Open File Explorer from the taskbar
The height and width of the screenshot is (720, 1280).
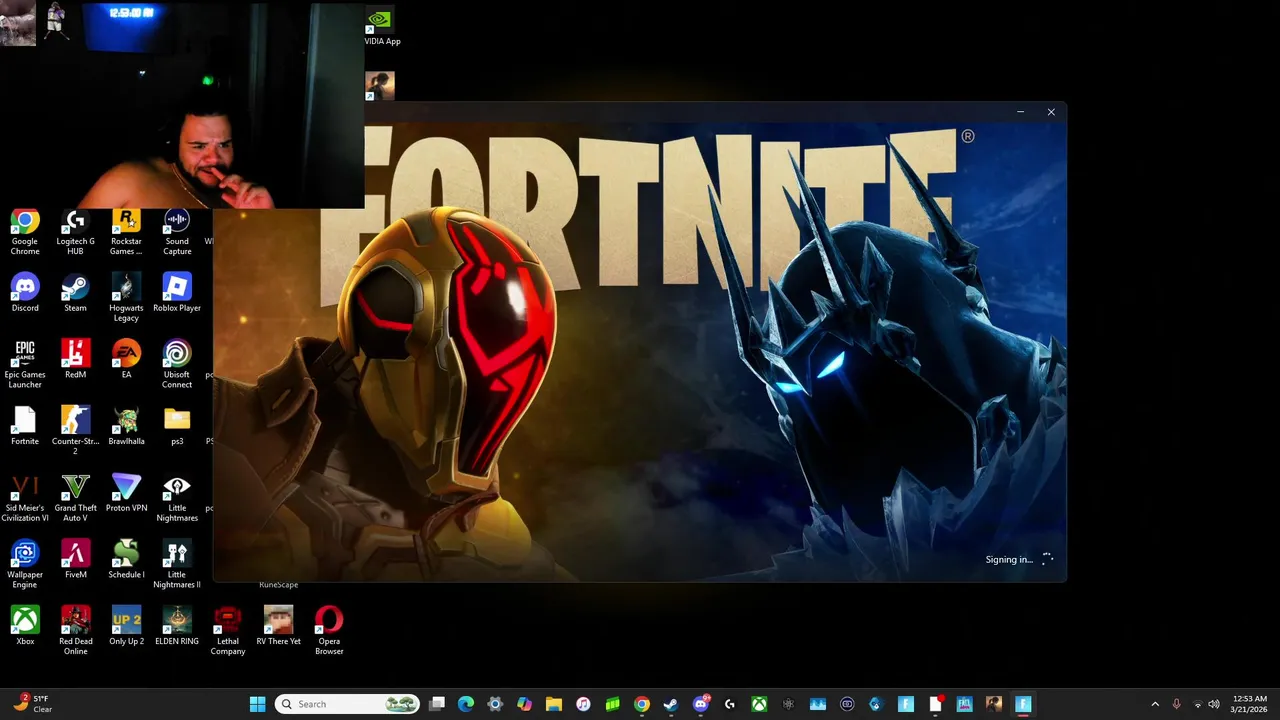pyautogui.click(x=554, y=704)
